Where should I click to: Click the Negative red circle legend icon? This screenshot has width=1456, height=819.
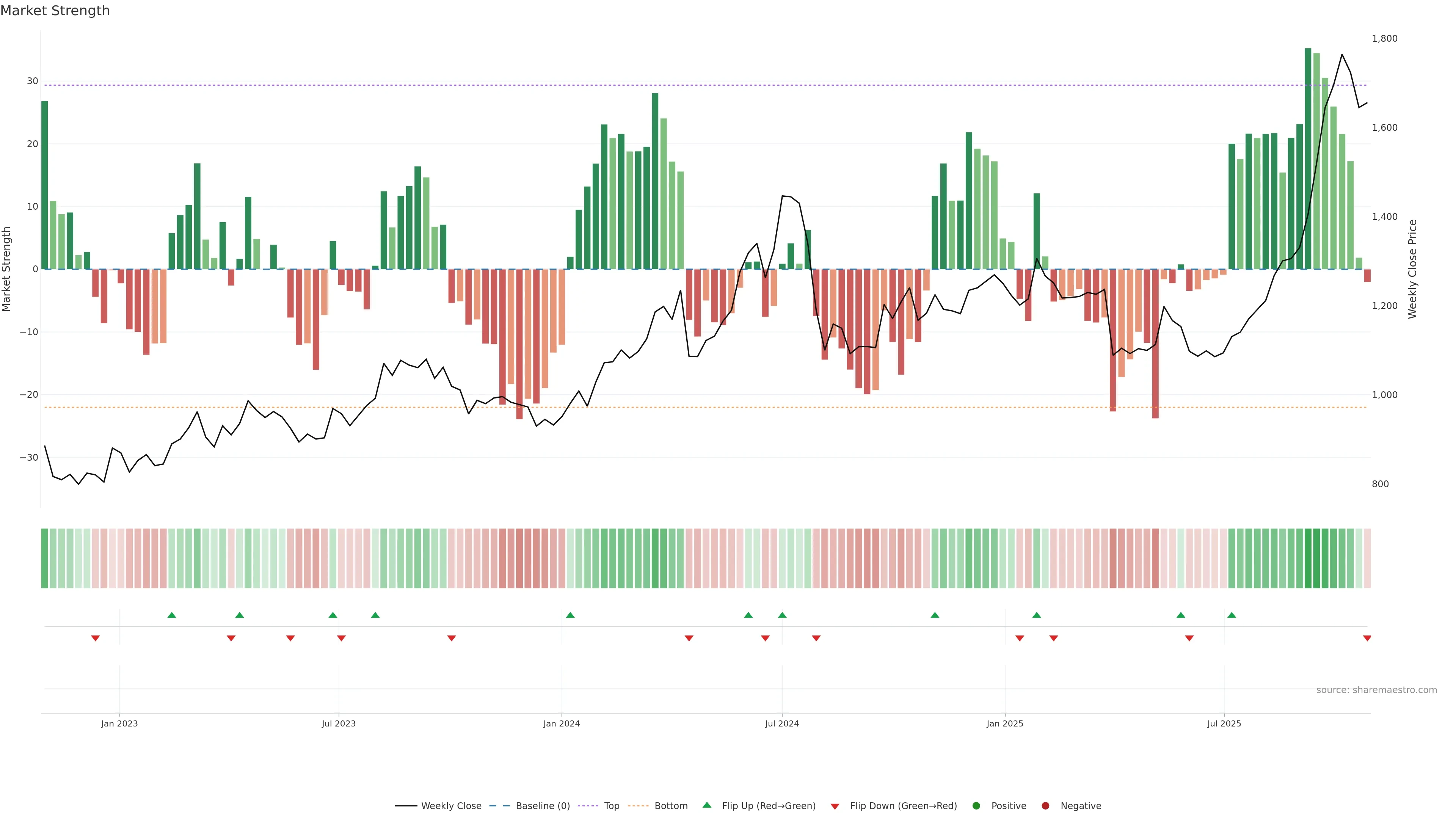tap(1045, 806)
